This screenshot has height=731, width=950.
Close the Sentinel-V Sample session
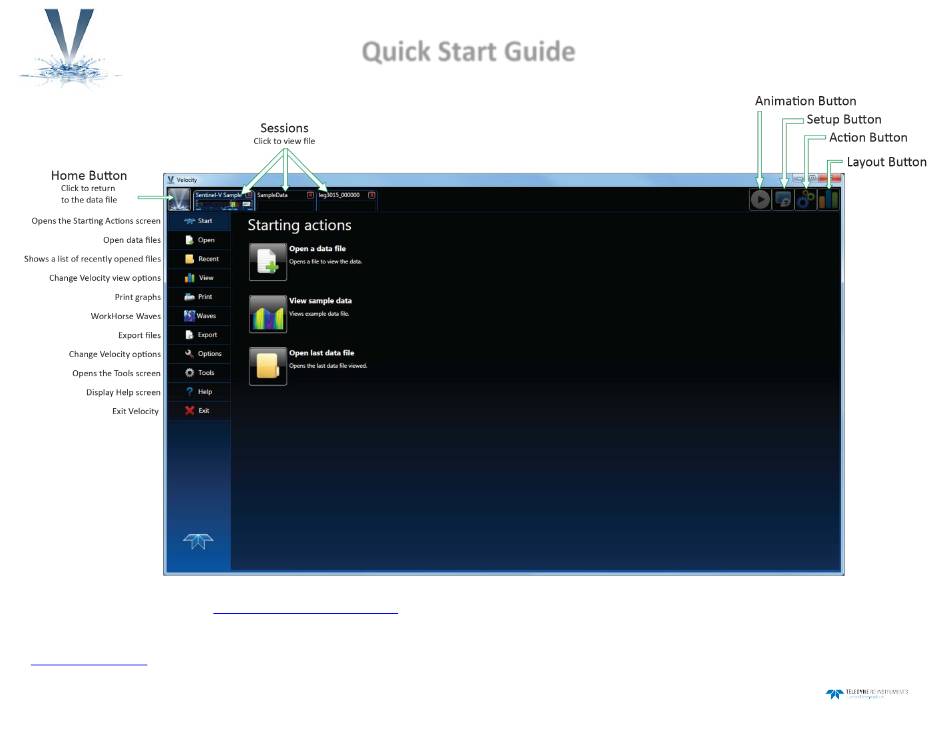pyautogui.click(x=250, y=195)
